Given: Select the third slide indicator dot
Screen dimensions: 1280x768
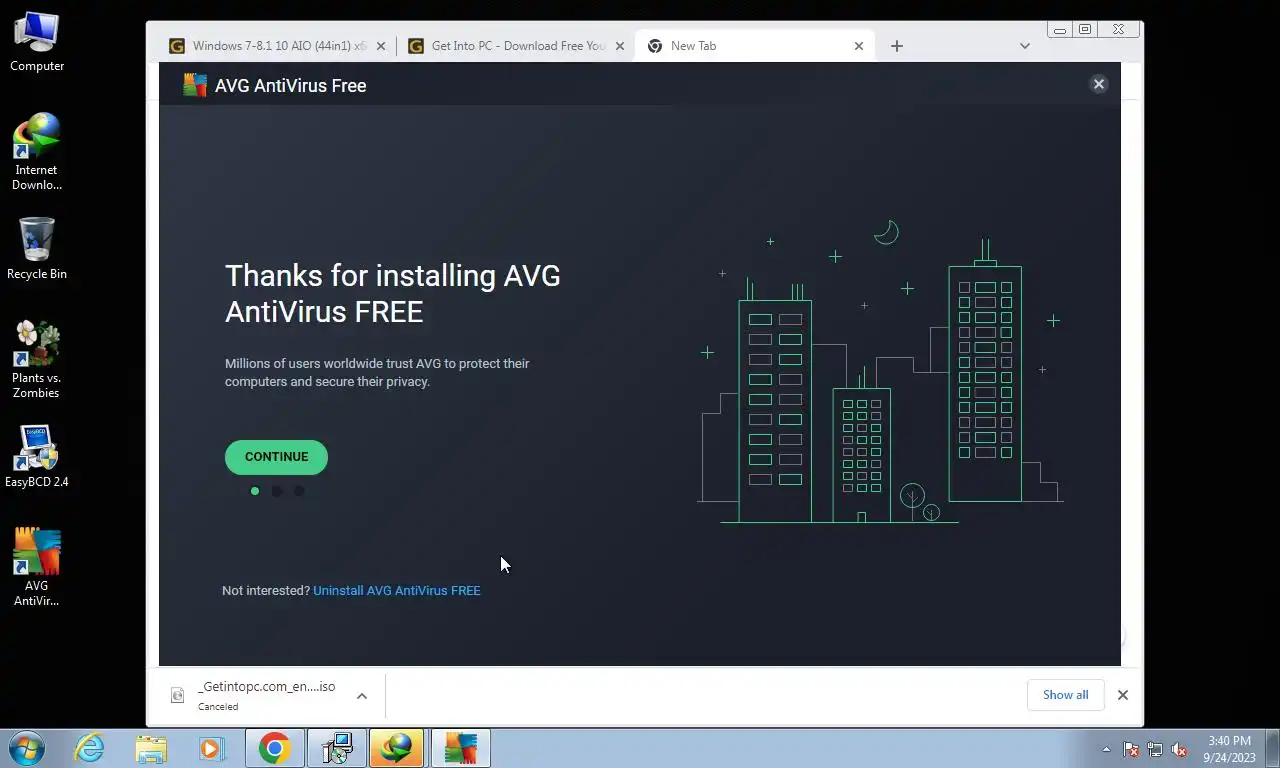Looking at the screenshot, I should (299, 491).
